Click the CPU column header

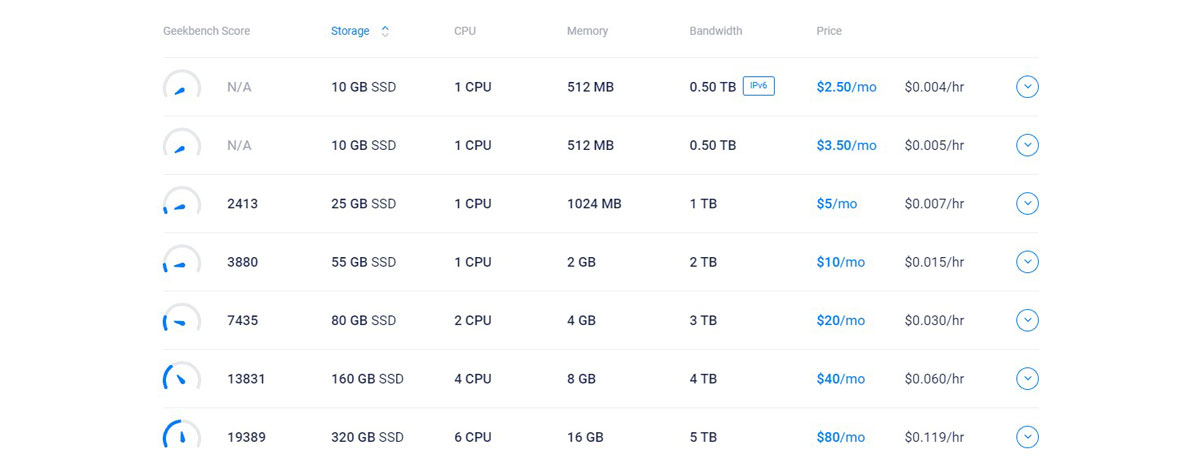pos(465,31)
